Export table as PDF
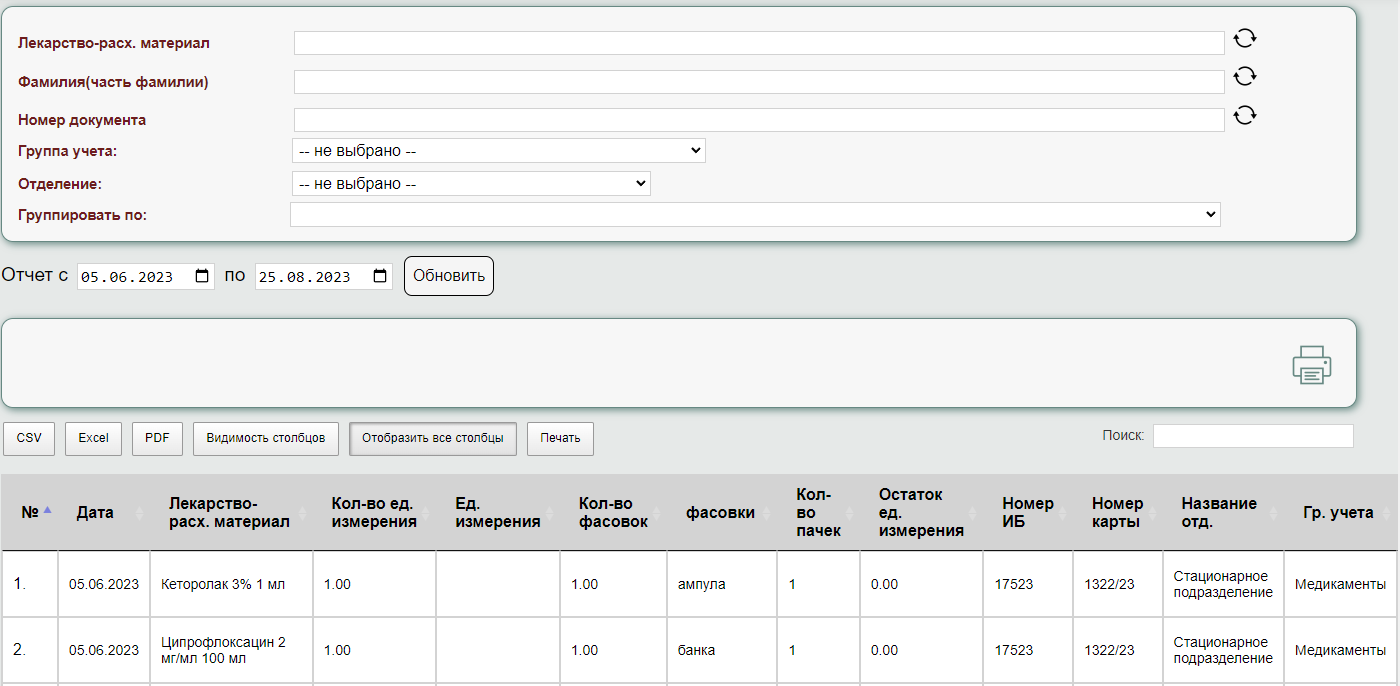 [157, 438]
